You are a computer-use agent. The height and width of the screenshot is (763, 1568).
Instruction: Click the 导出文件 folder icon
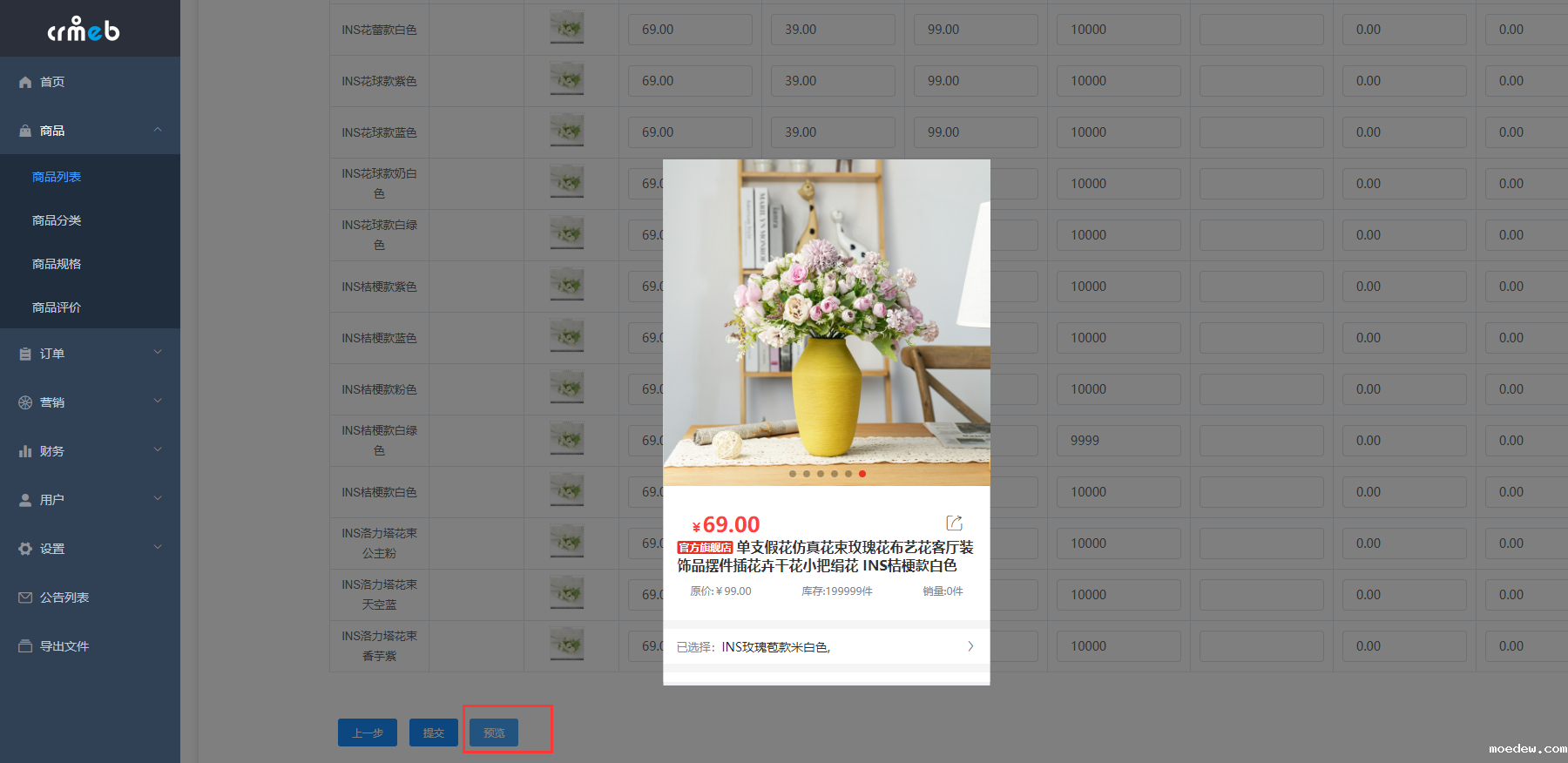click(x=25, y=646)
